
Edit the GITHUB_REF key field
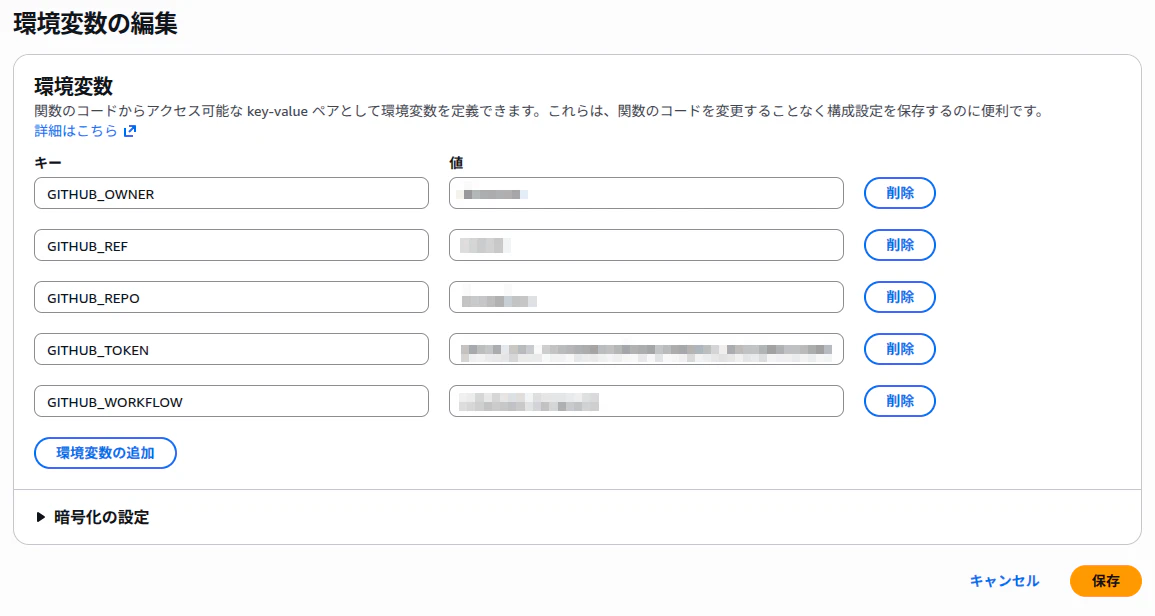(231, 245)
